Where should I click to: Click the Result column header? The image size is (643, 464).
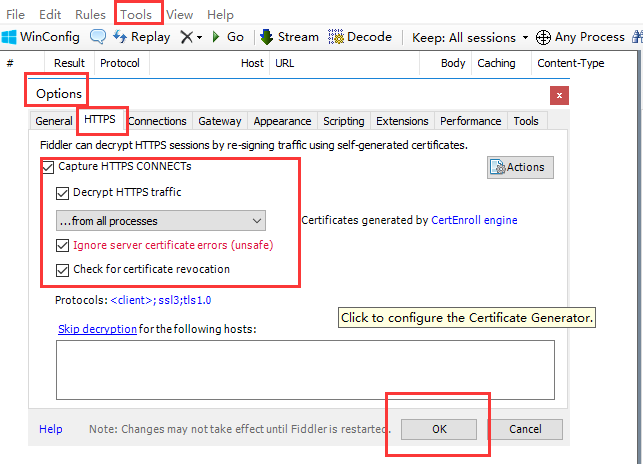(69, 63)
